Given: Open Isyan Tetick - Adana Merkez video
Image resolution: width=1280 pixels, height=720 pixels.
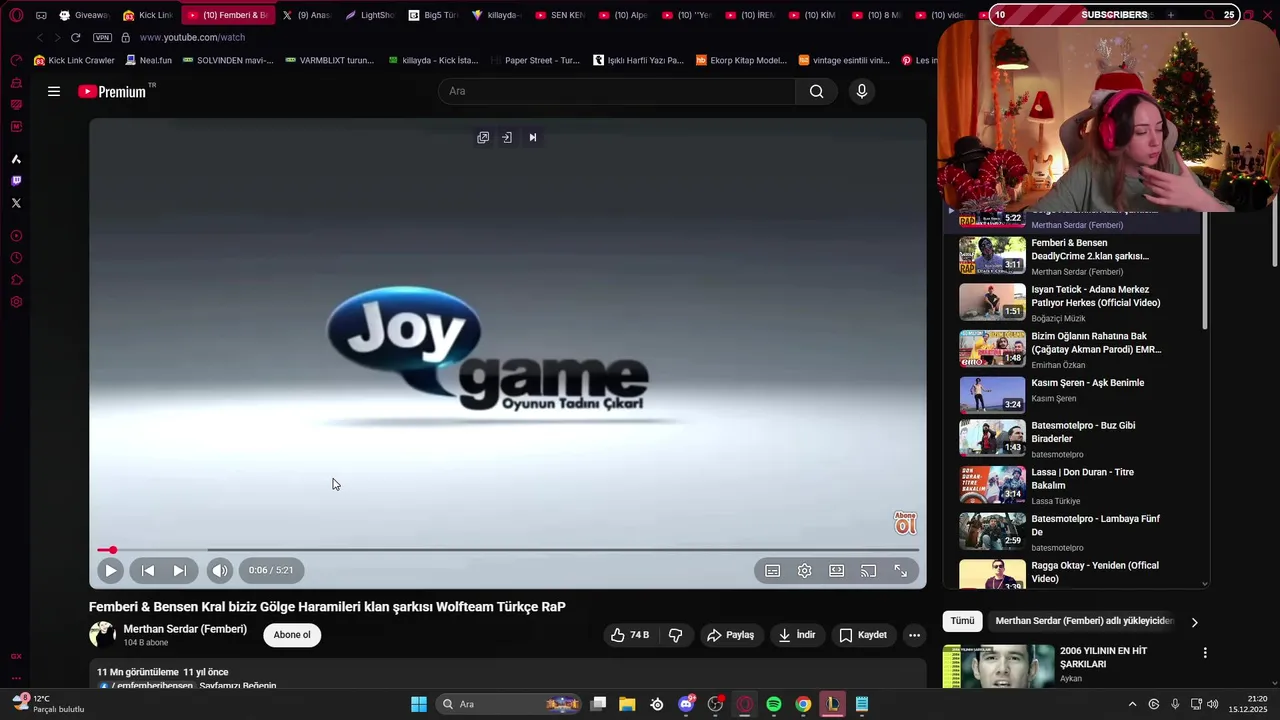Looking at the screenshot, I should click(1075, 303).
